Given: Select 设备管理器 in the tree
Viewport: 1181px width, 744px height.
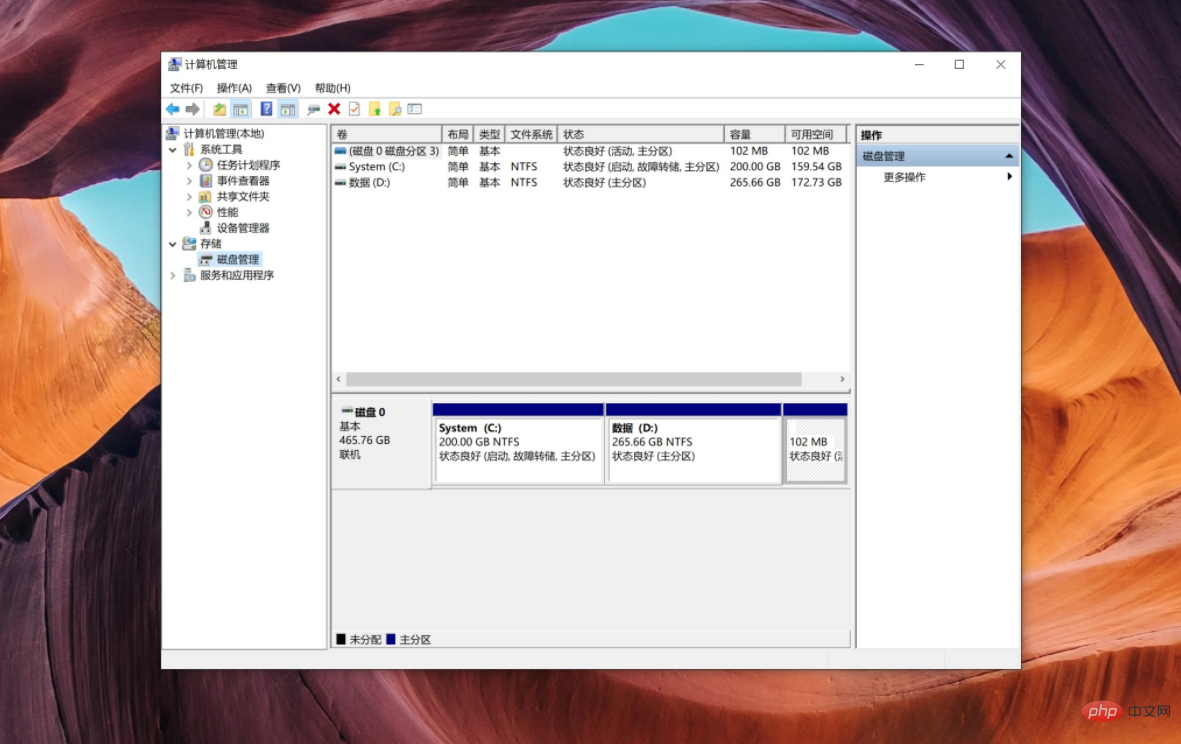Looking at the screenshot, I should [x=243, y=228].
